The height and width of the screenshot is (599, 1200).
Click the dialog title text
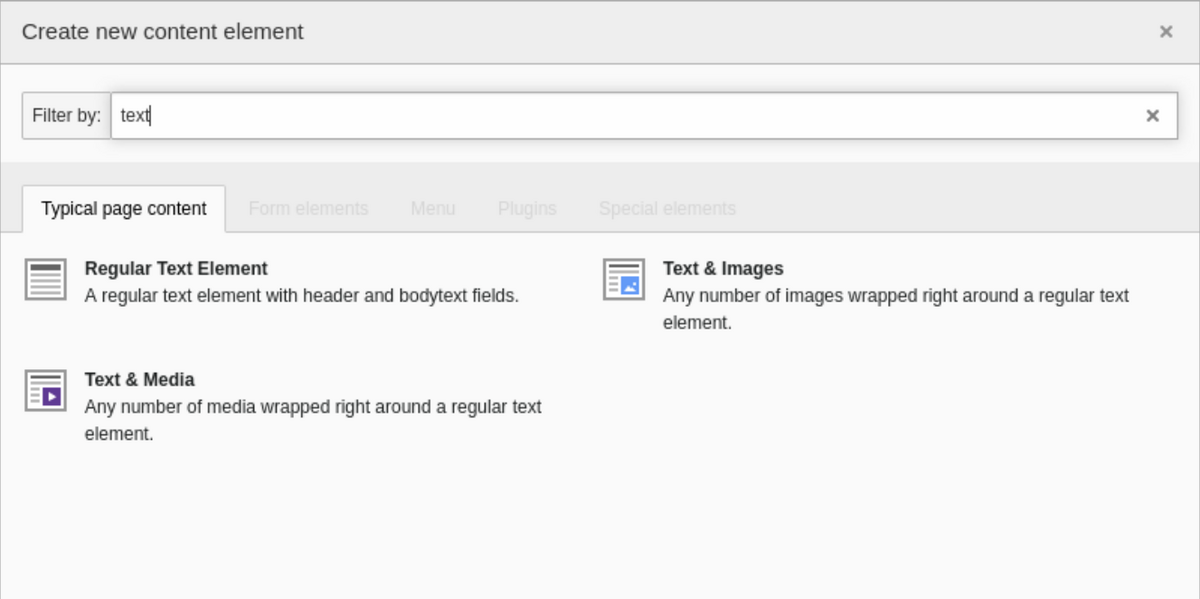click(x=162, y=32)
